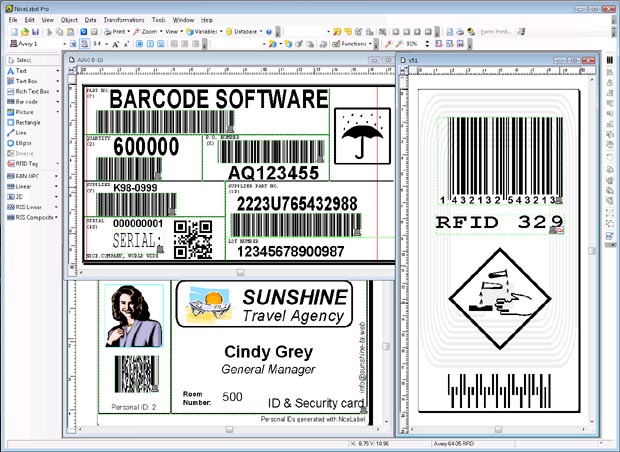Click the Print button in toolbar
Screen dimensions: 620x452
(115, 31)
